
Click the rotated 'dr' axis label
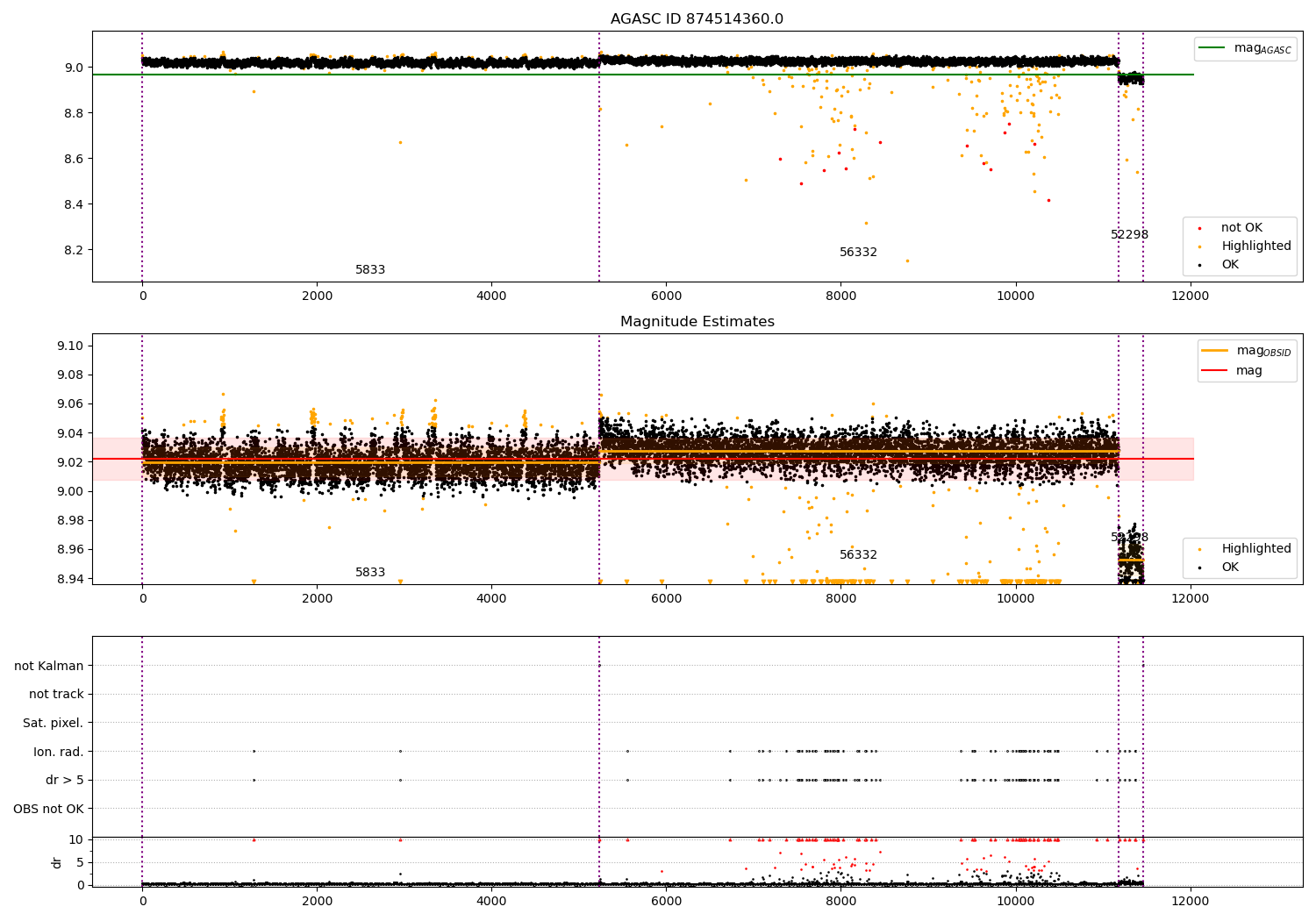[57, 862]
